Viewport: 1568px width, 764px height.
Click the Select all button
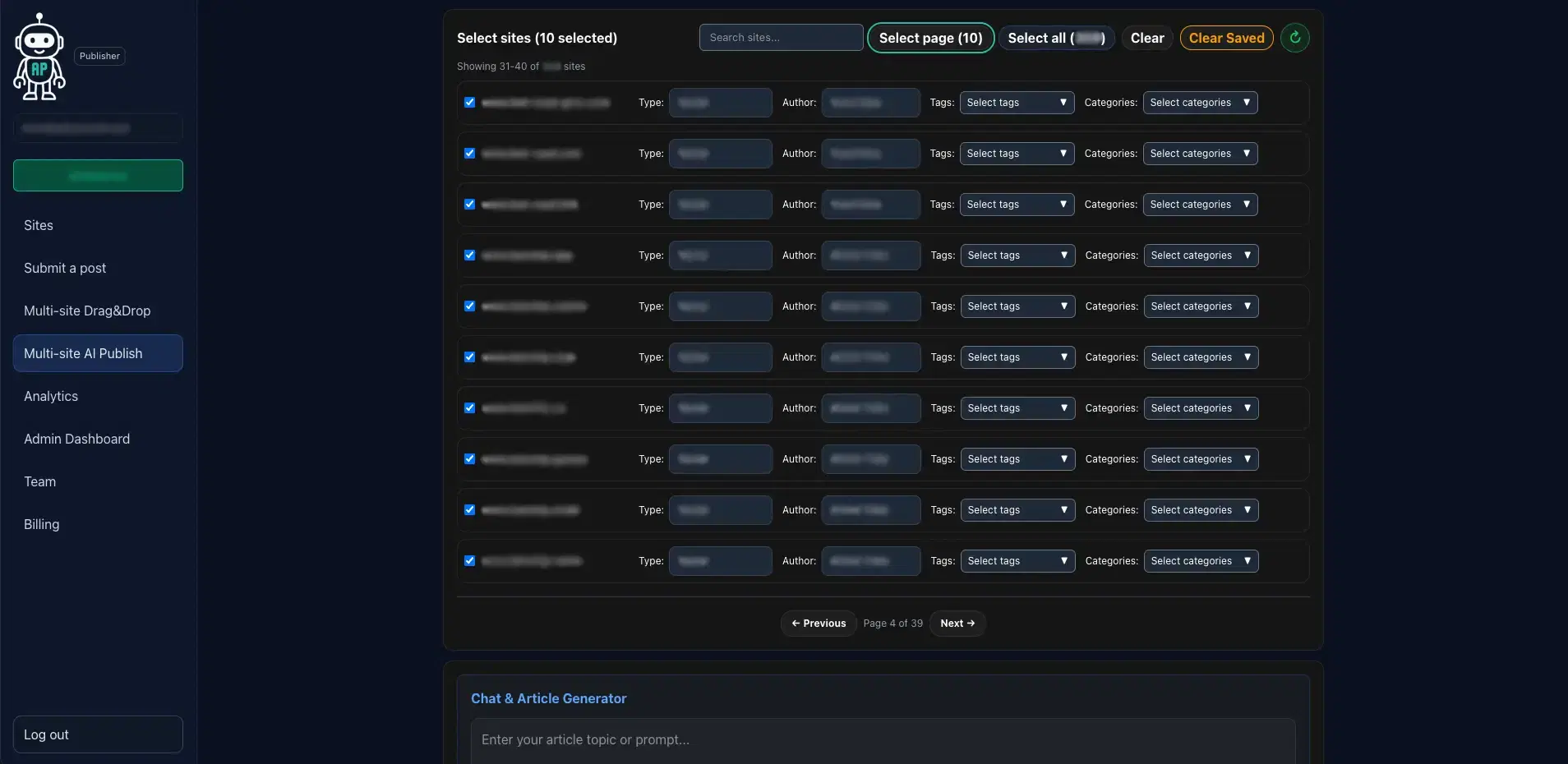click(x=1056, y=38)
